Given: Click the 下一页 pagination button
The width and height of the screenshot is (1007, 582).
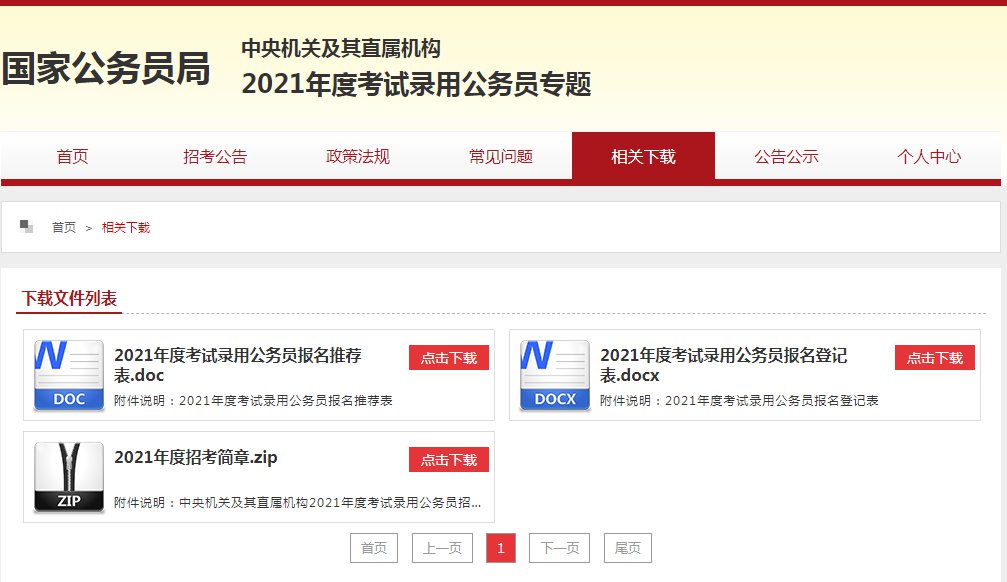Looking at the screenshot, I should pos(559,548).
